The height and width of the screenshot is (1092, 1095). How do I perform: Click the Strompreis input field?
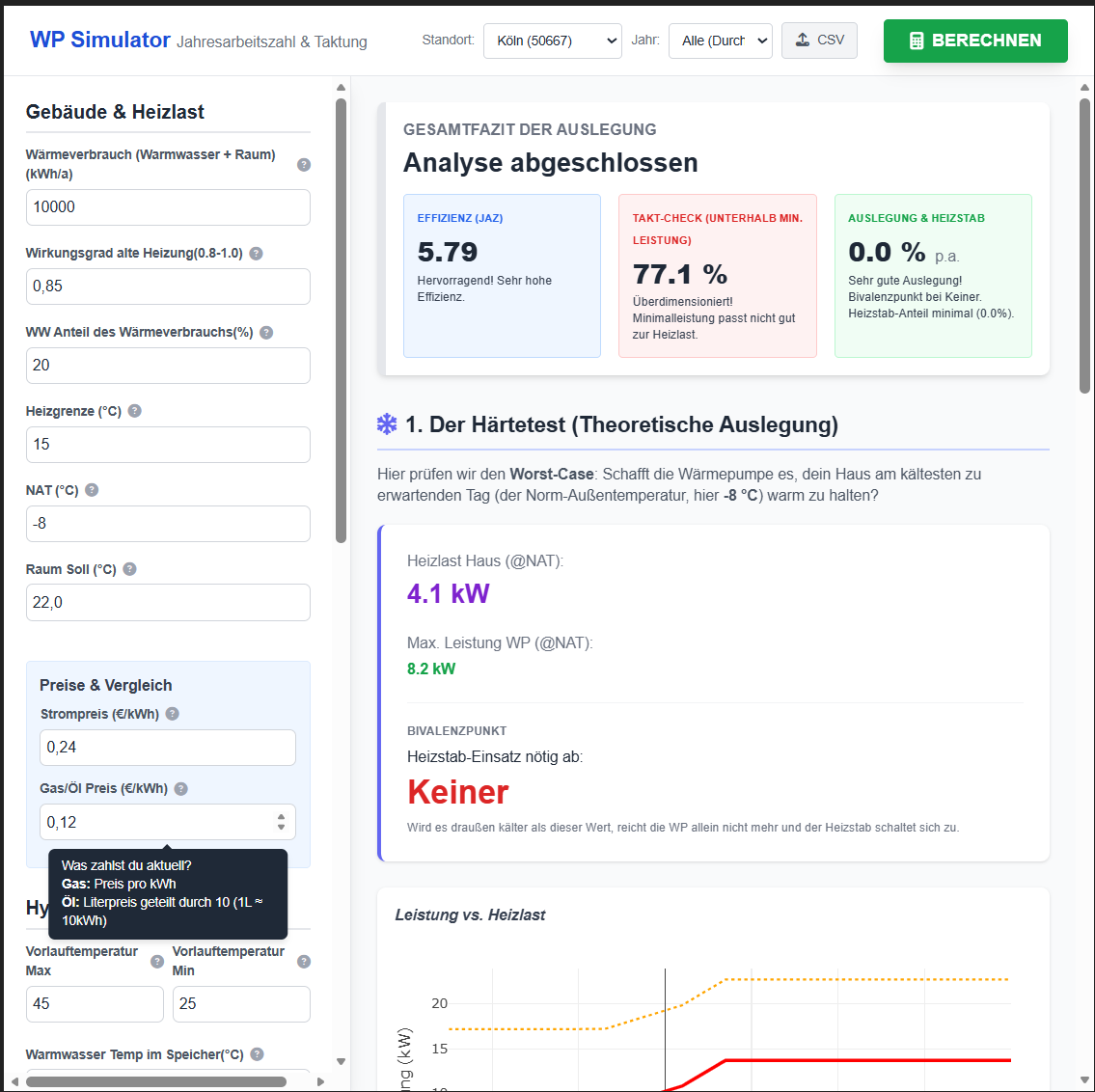pyautogui.click(x=168, y=748)
